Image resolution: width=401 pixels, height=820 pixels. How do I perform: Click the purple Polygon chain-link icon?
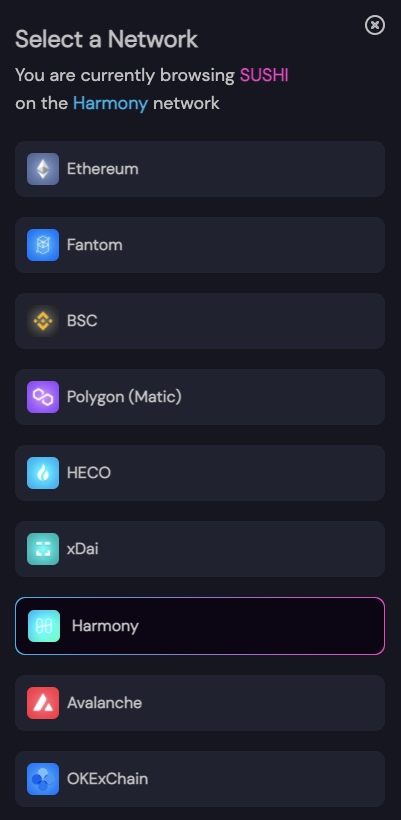(x=43, y=397)
